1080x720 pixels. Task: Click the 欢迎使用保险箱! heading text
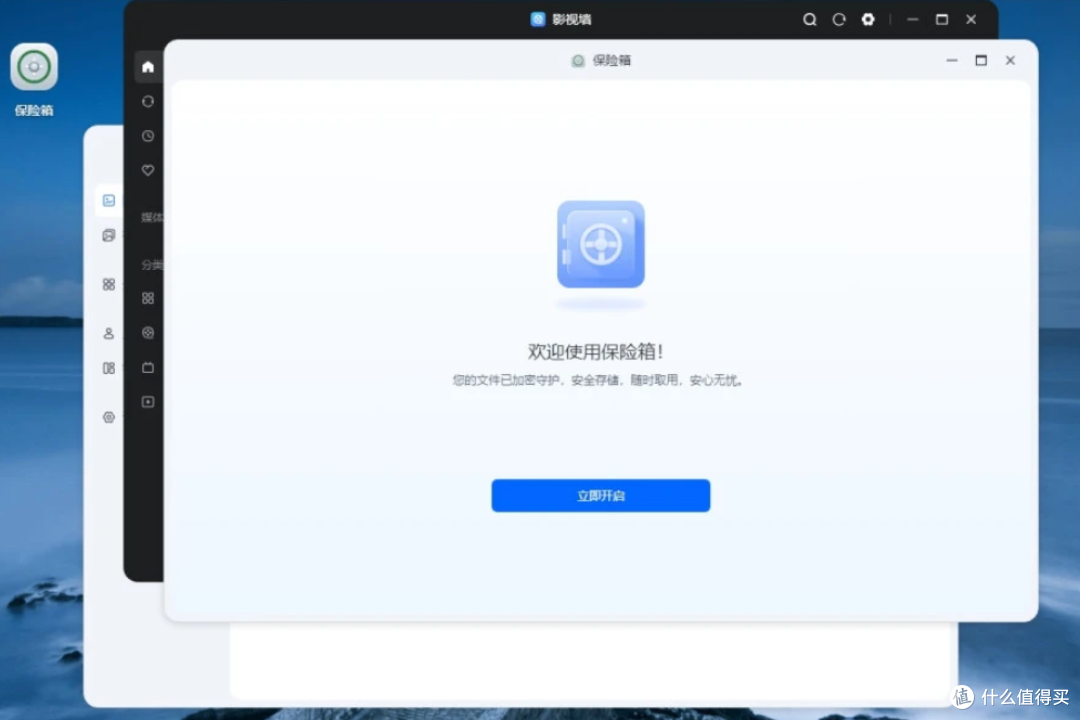point(596,351)
